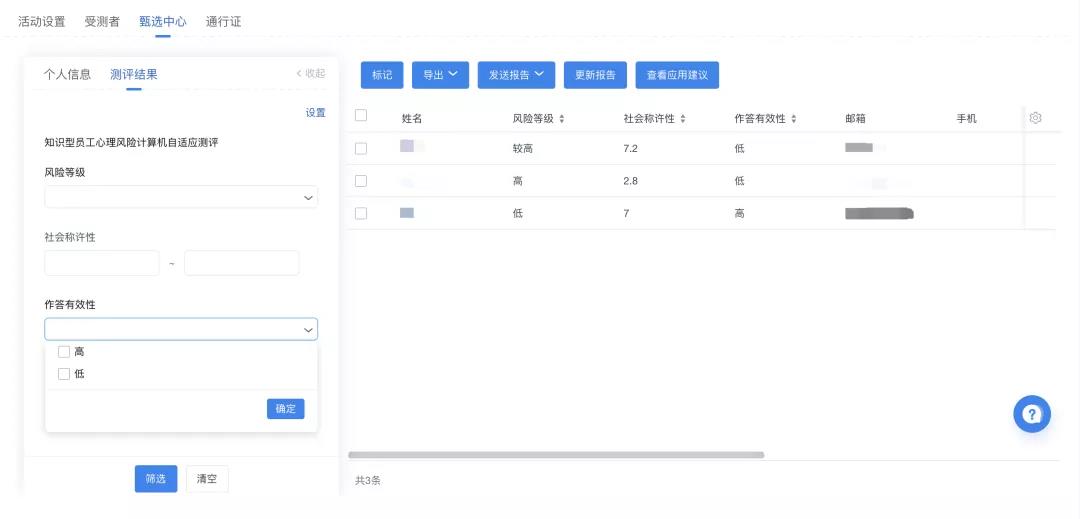Viewport: 1080px width, 519px height.
Task: Click the 社会称许性 minimum value input
Action: (x=102, y=263)
